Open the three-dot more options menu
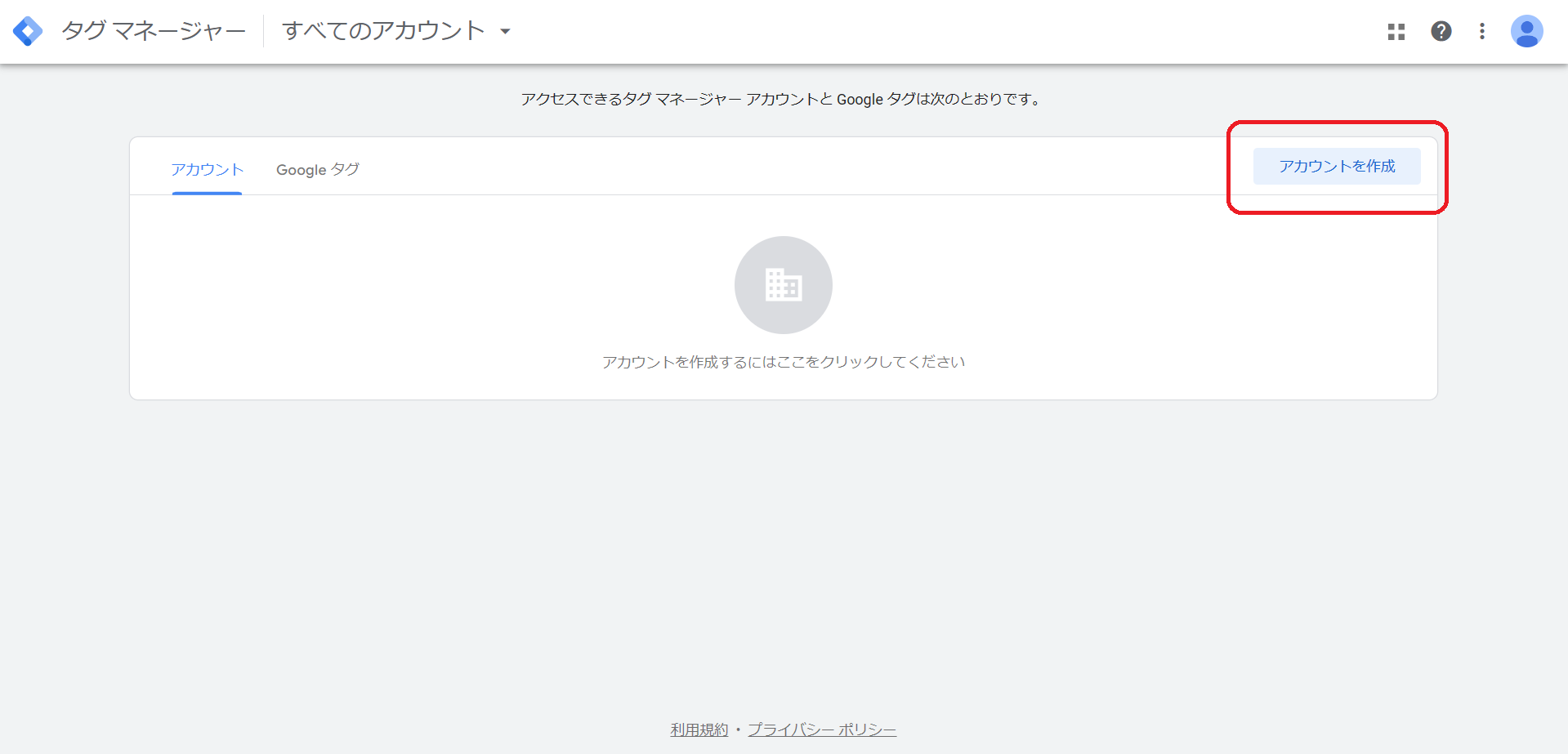The image size is (1568, 754). click(x=1482, y=31)
